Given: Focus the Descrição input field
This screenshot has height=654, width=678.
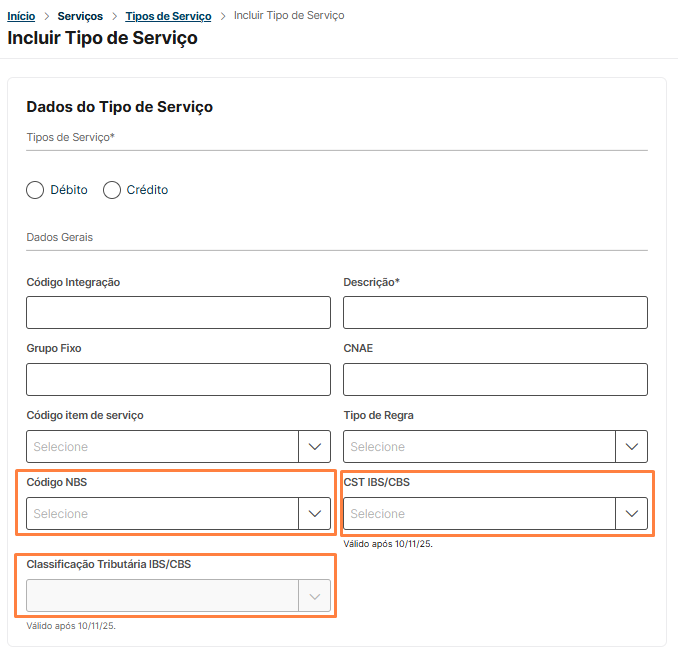Looking at the screenshot, I should (495, 313).
